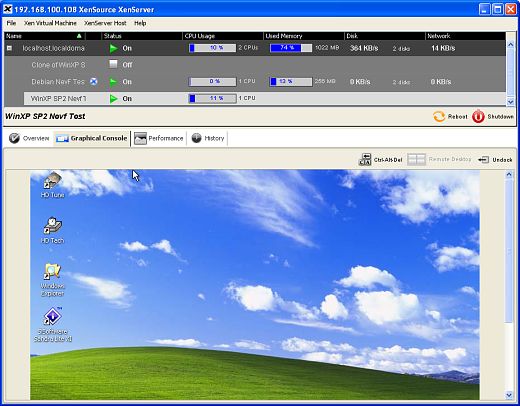The image size is (520, 406).
Task: Reboot the WinXP SP2 virtual machine
Action: coord(450,116)
